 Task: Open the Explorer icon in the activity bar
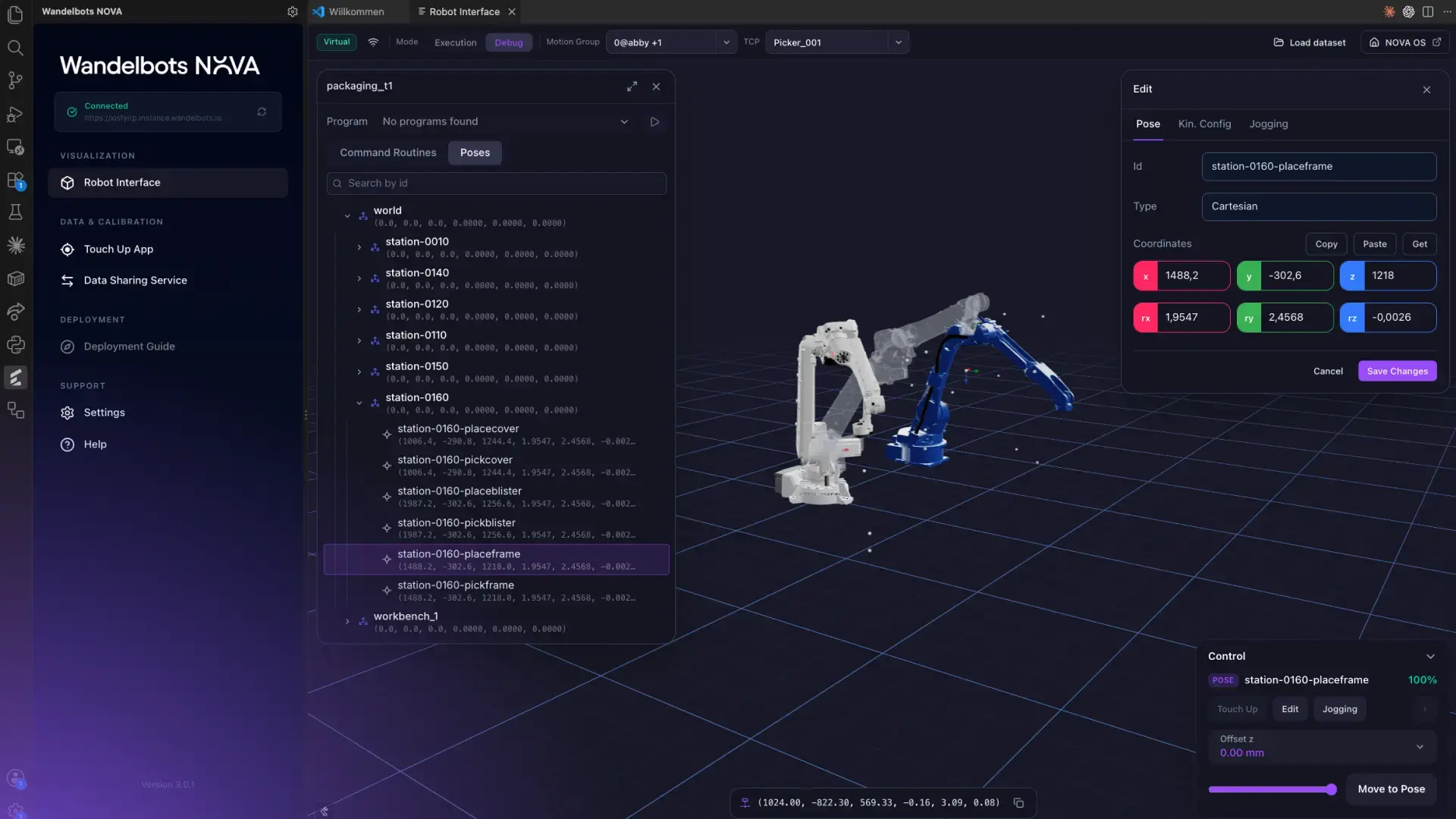[15, 14]
